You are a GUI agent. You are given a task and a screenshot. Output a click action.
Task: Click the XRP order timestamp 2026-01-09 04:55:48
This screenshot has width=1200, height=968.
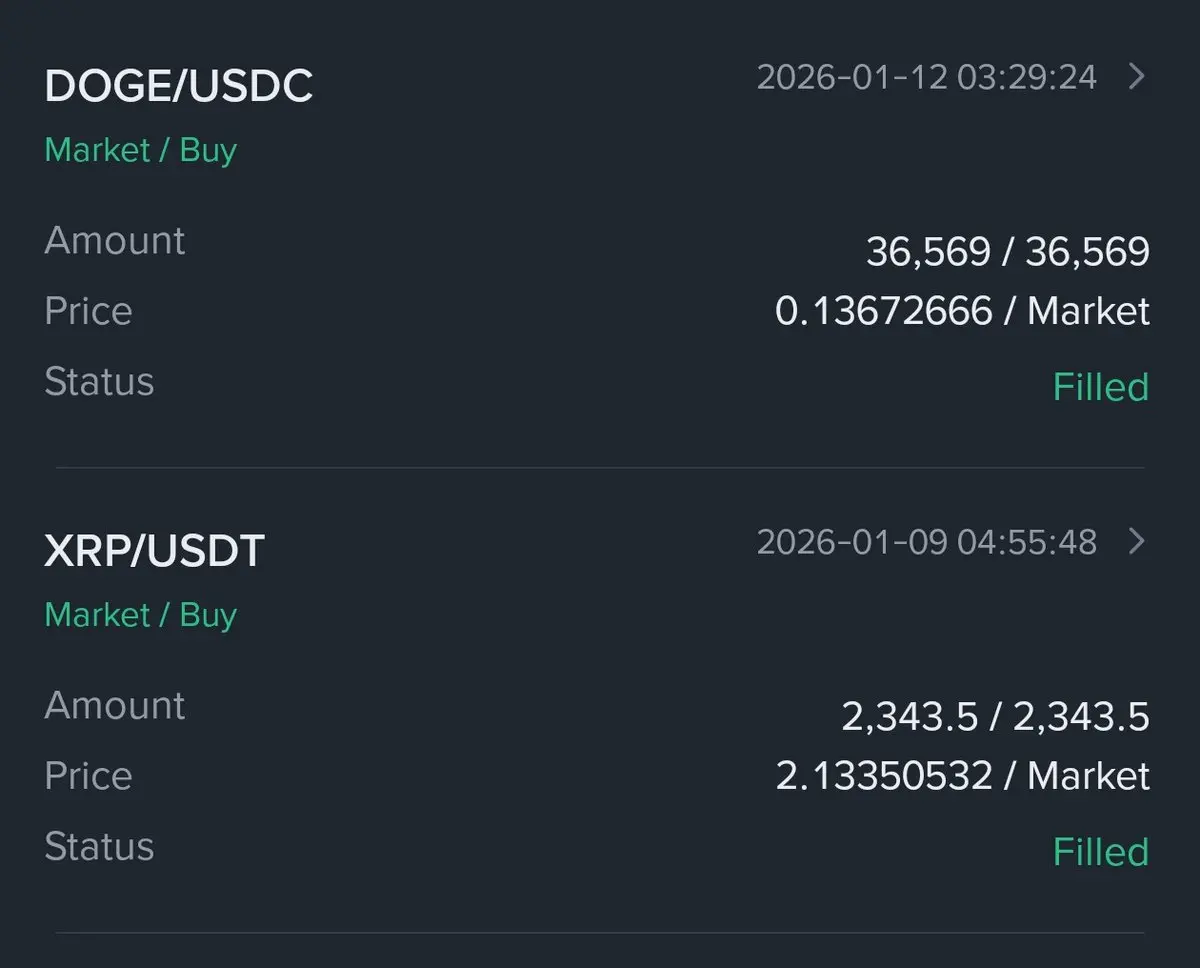pyautogui.click(x=926, y=542)
